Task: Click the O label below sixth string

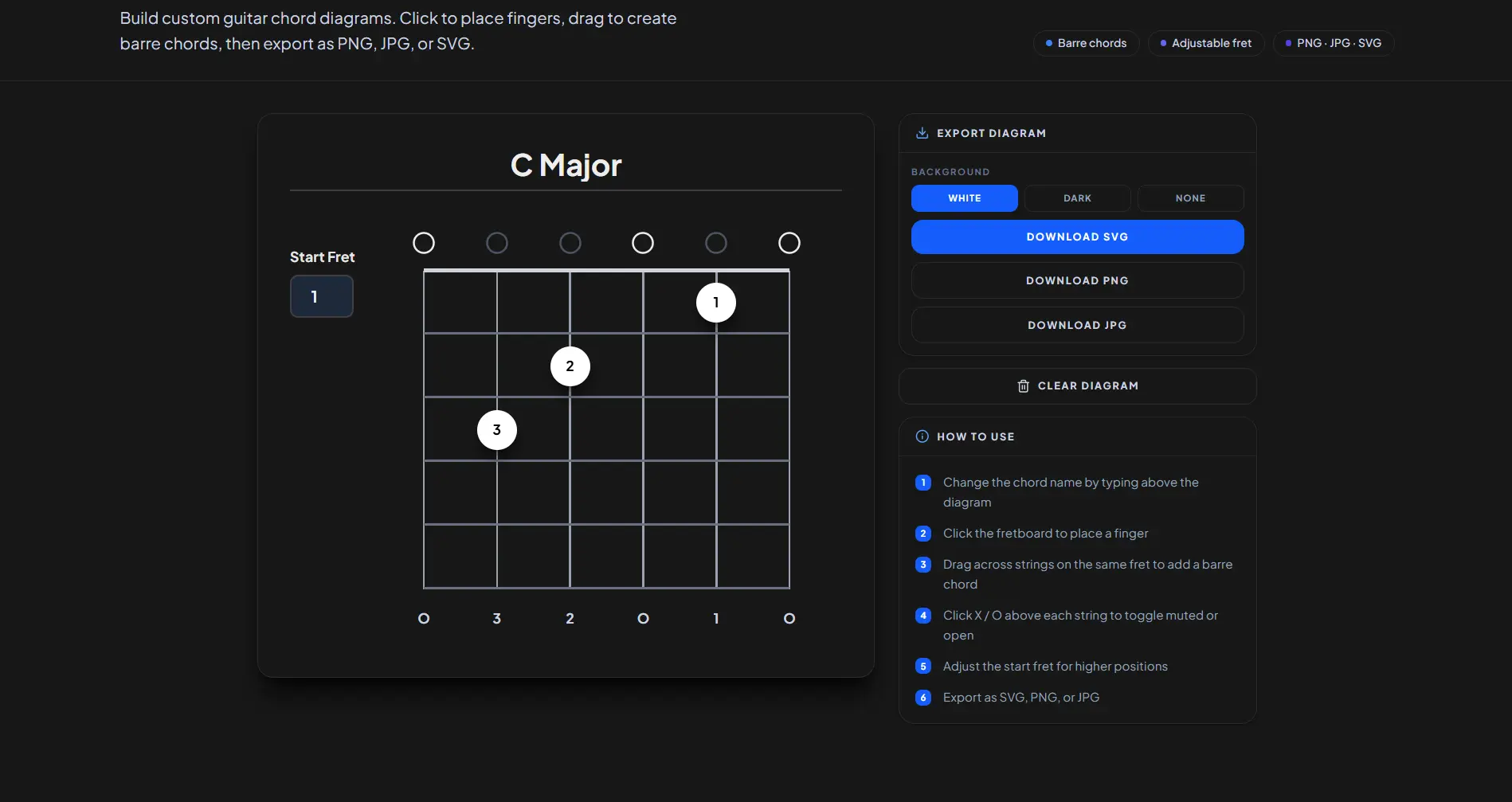Action: tap(789, 619)
